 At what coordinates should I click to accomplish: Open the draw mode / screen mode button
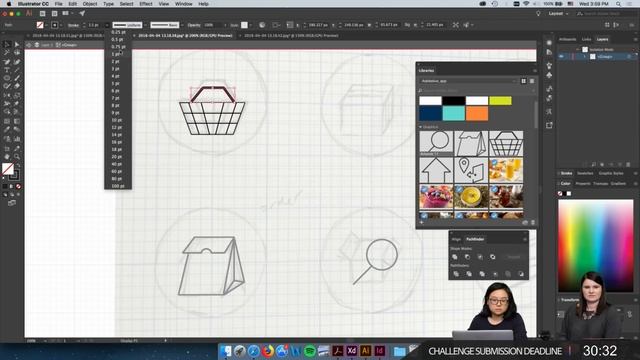(x=12, y=202)
